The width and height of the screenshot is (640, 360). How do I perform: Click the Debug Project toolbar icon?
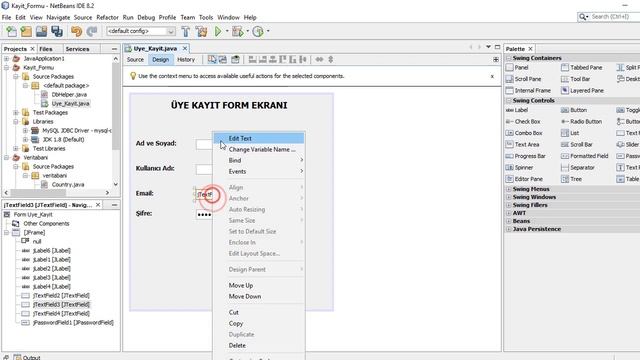[x=237, y=31]
